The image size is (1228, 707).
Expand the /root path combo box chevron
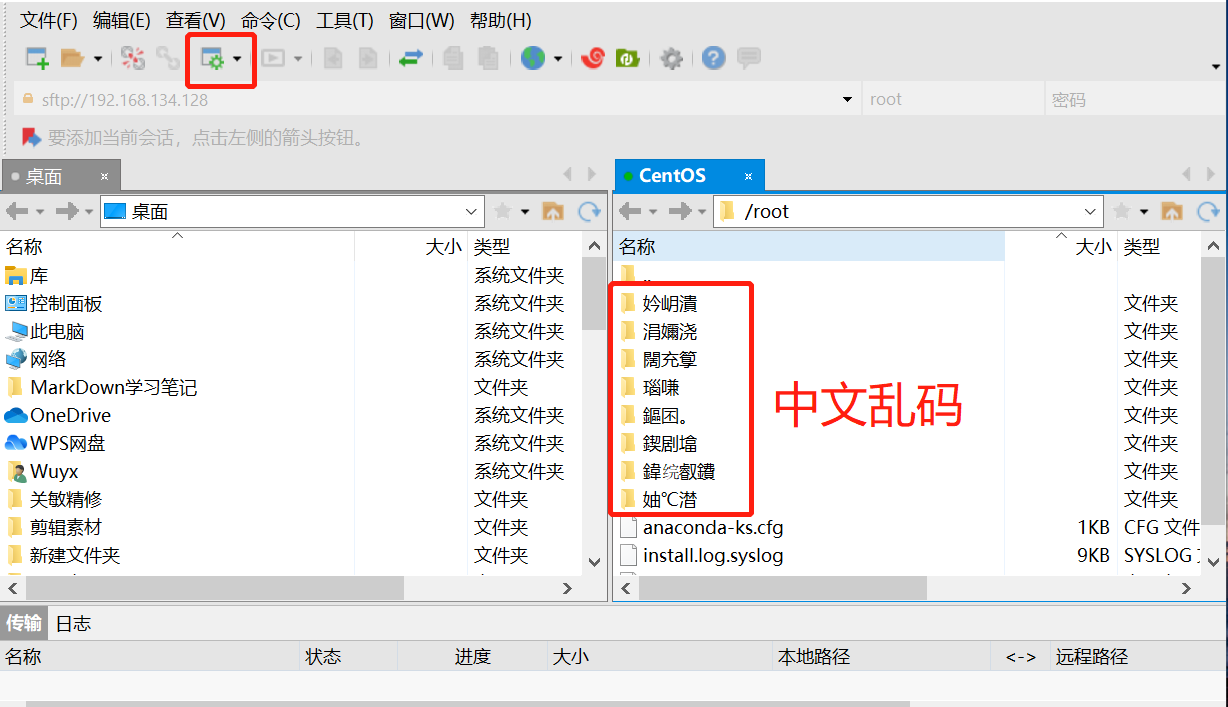coord(1091,212)
